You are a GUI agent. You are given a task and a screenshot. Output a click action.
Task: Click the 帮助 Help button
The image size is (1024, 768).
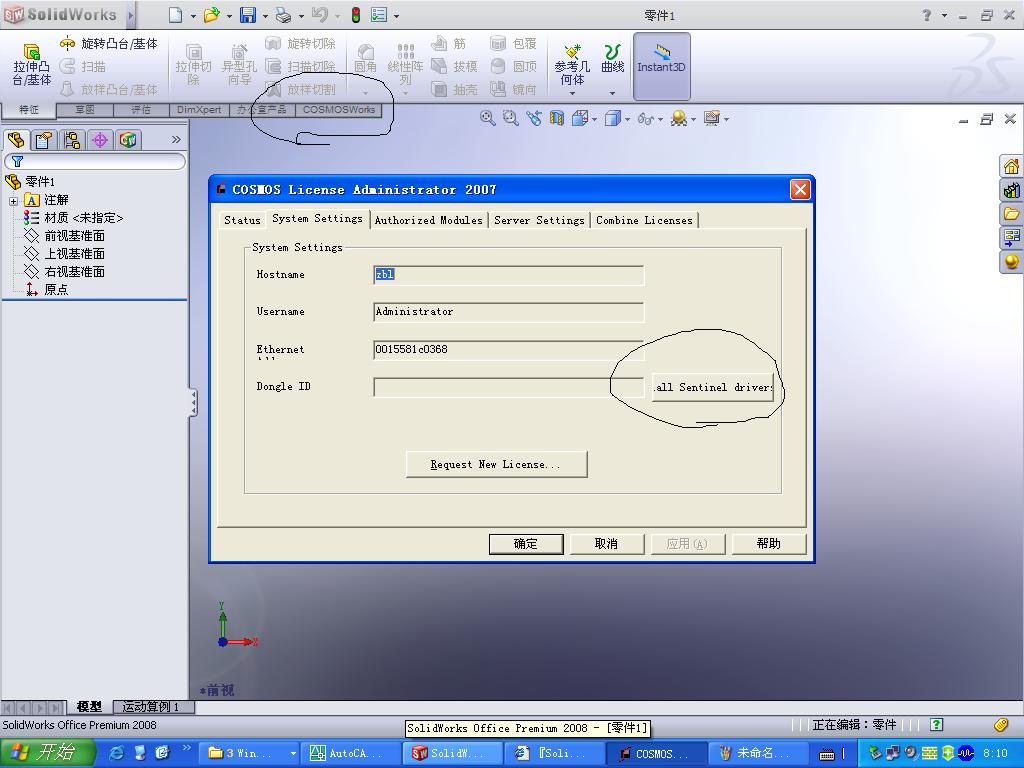pyautogui.click(x=769, y=543)
